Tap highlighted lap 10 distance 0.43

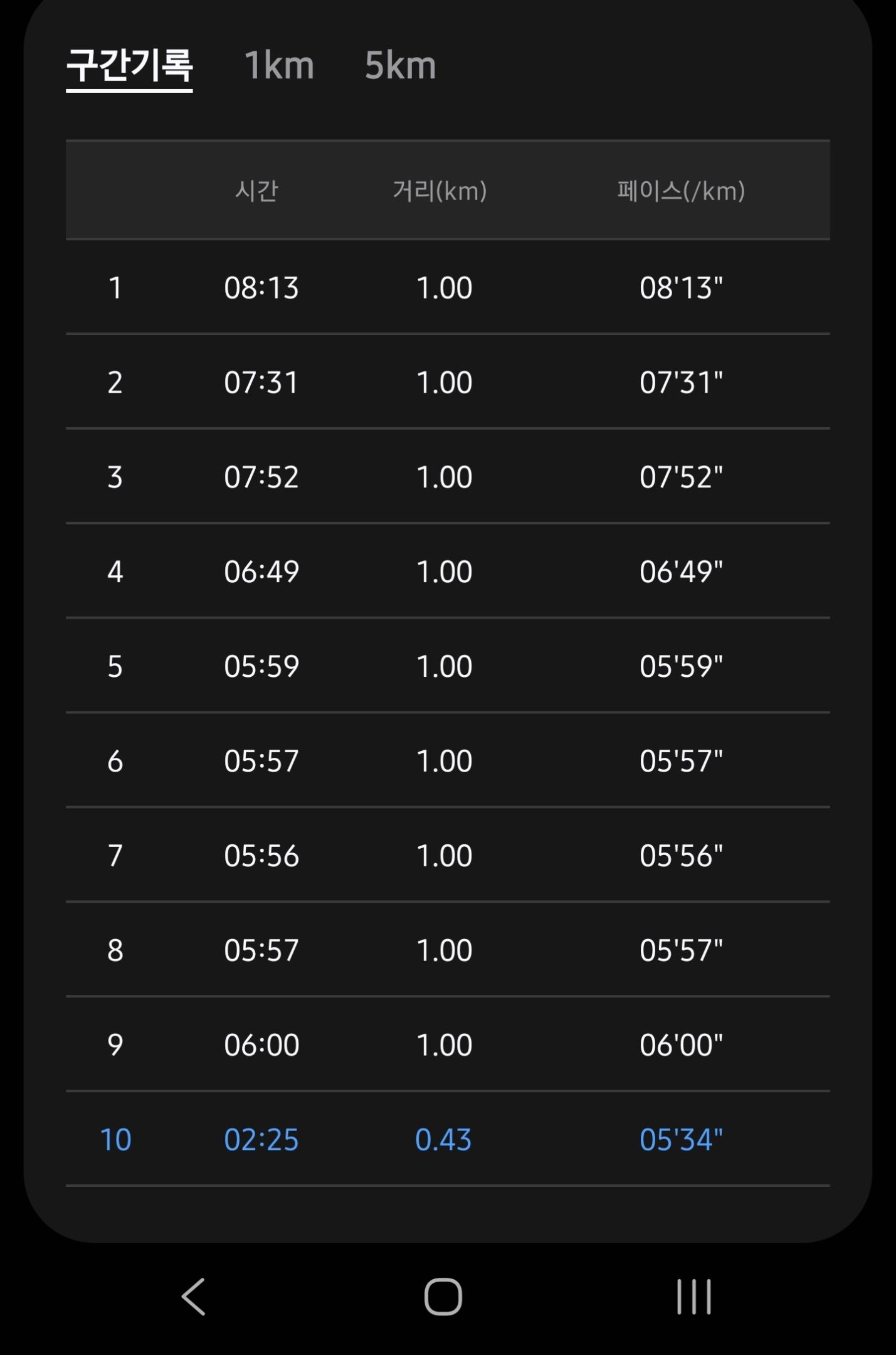point(443,1140)
